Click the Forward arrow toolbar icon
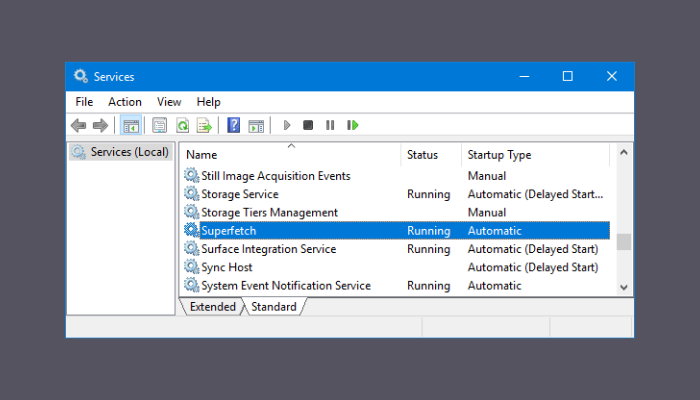700x400 pixels. click(x=100, y=125)
